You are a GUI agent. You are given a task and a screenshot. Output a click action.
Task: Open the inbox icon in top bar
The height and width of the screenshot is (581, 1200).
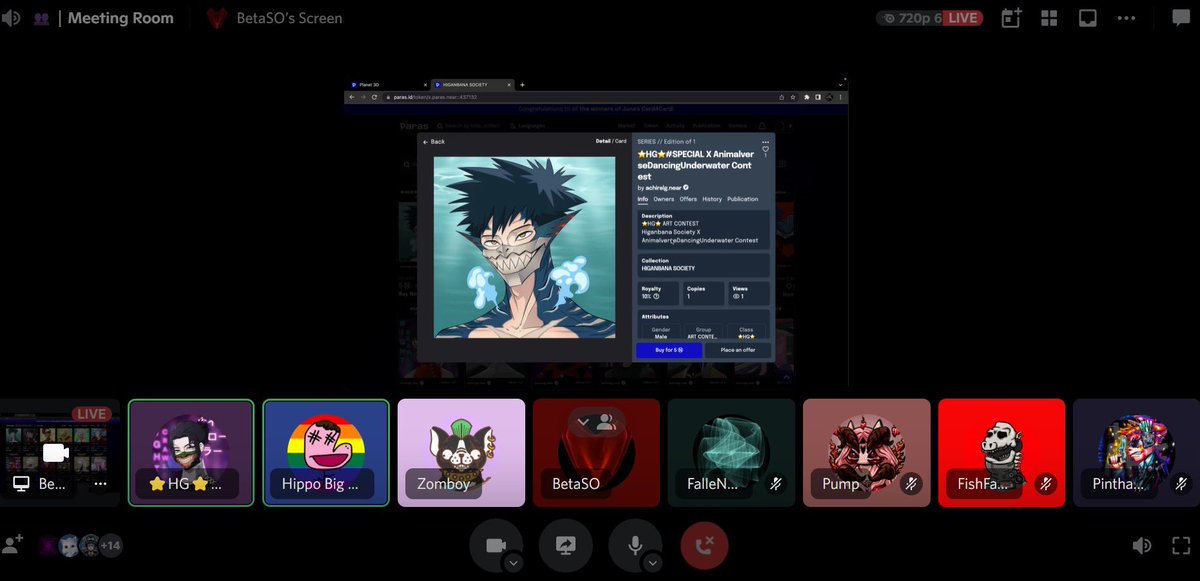pyautogui.click(x=1087, y=18)
